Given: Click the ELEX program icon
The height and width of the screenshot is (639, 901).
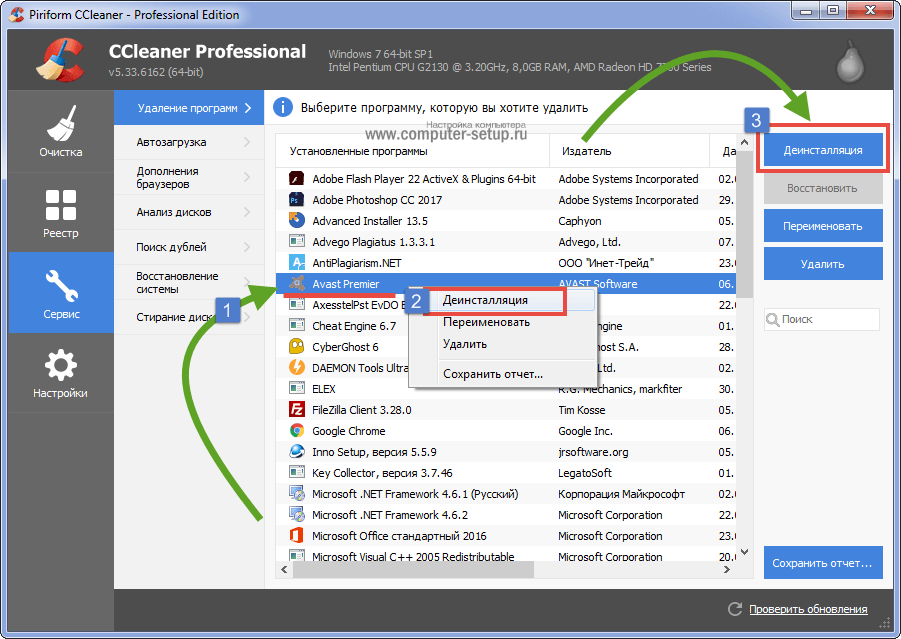Looking at the screenshot, I should tap(297, 388).
